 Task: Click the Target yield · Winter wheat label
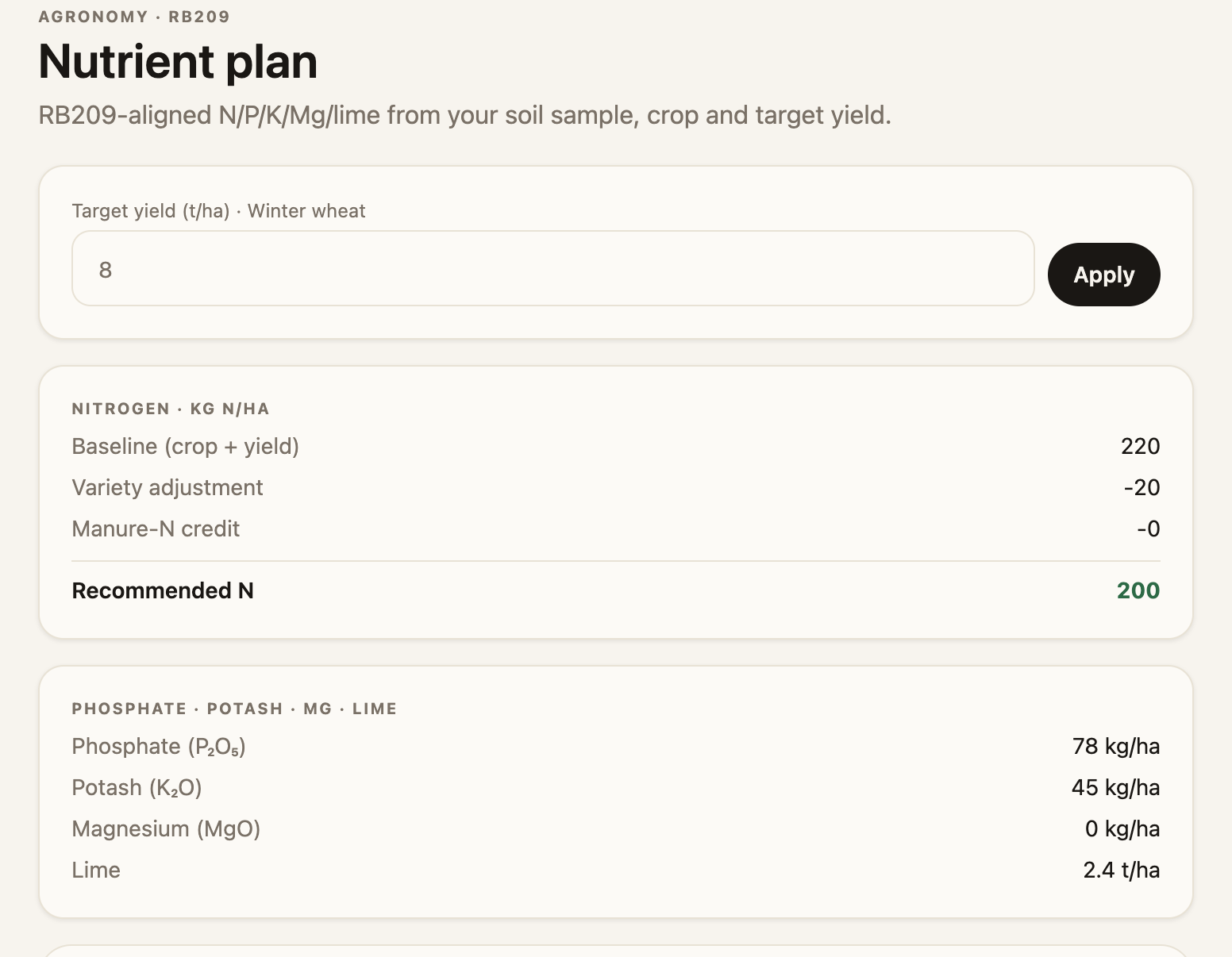tap(218, 211)
